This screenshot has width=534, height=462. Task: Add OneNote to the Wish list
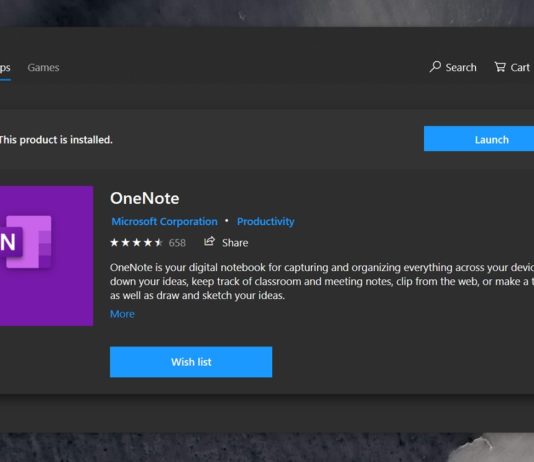pyautogui.click(x=191, y=362)
